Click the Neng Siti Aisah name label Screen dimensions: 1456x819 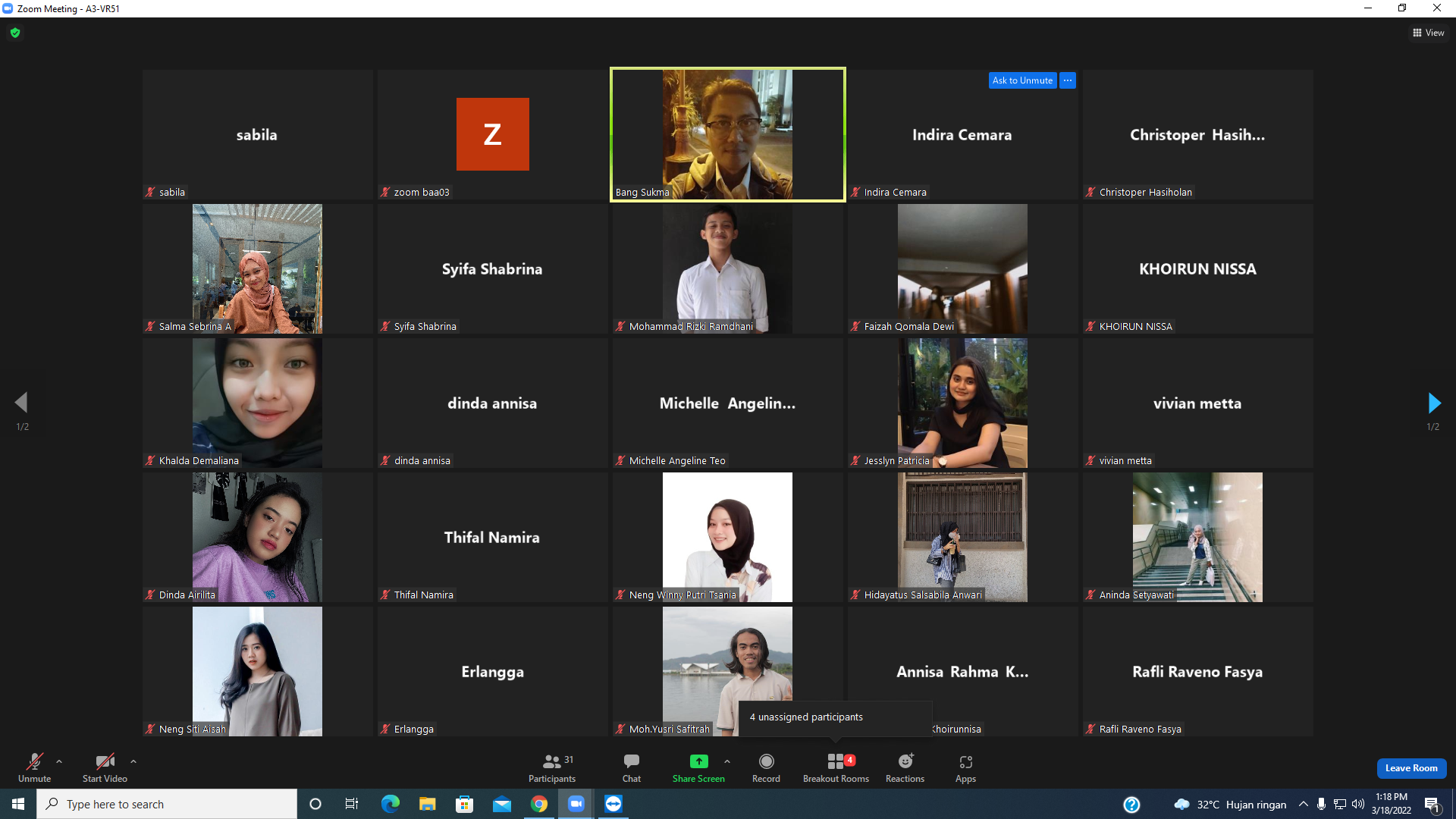click(x=193, y=730)
